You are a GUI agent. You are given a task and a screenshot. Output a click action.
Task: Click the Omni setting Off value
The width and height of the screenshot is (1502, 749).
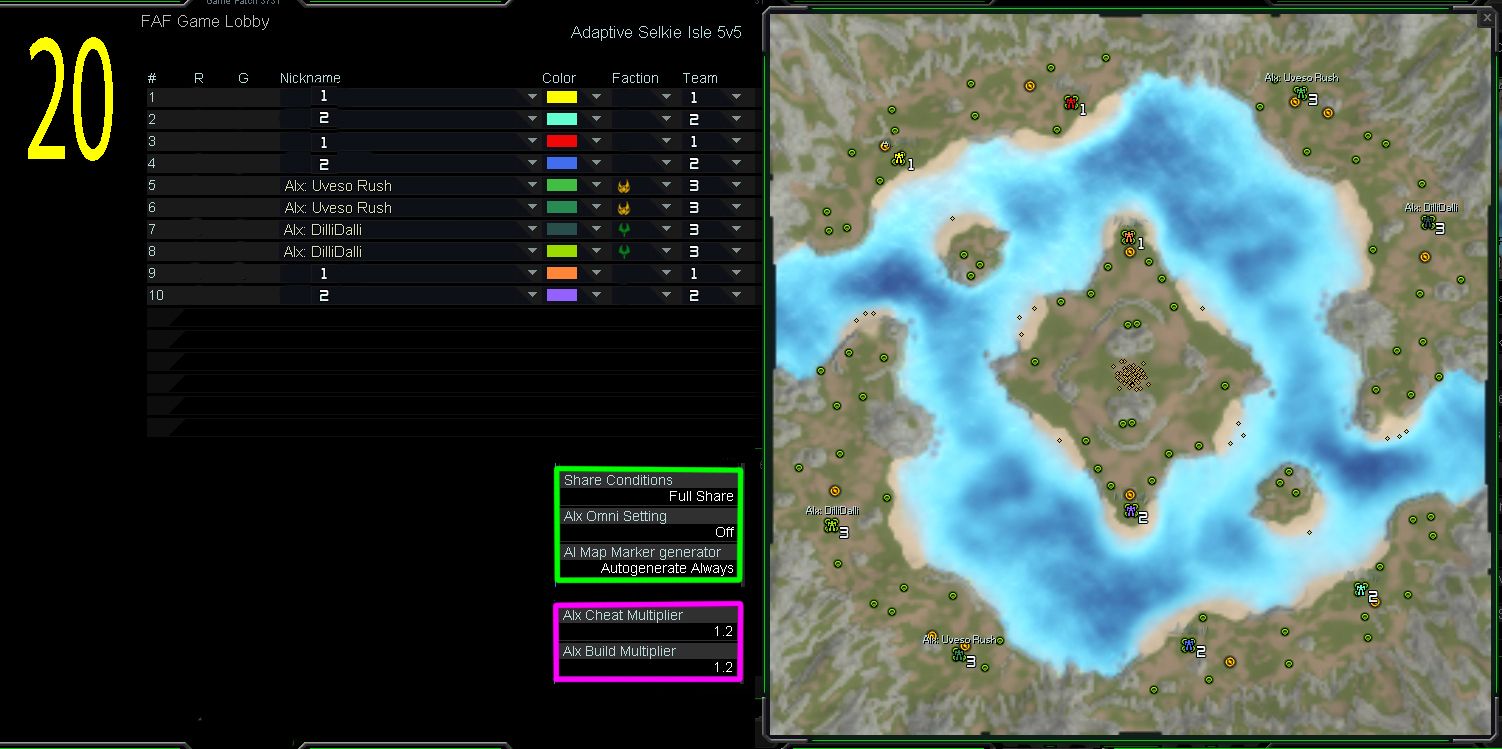coord(724,533)
